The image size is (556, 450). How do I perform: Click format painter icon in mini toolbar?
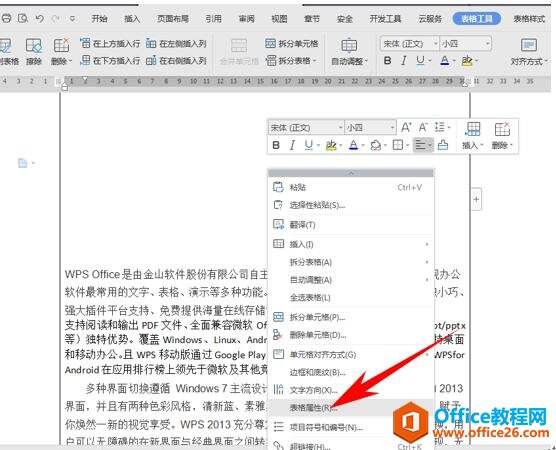[443, 145]
